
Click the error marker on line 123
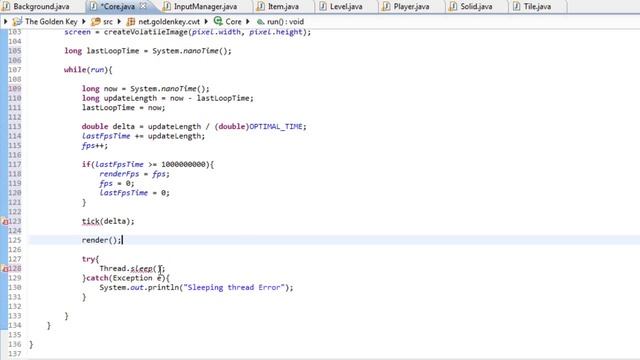click(x=5, y=222)
